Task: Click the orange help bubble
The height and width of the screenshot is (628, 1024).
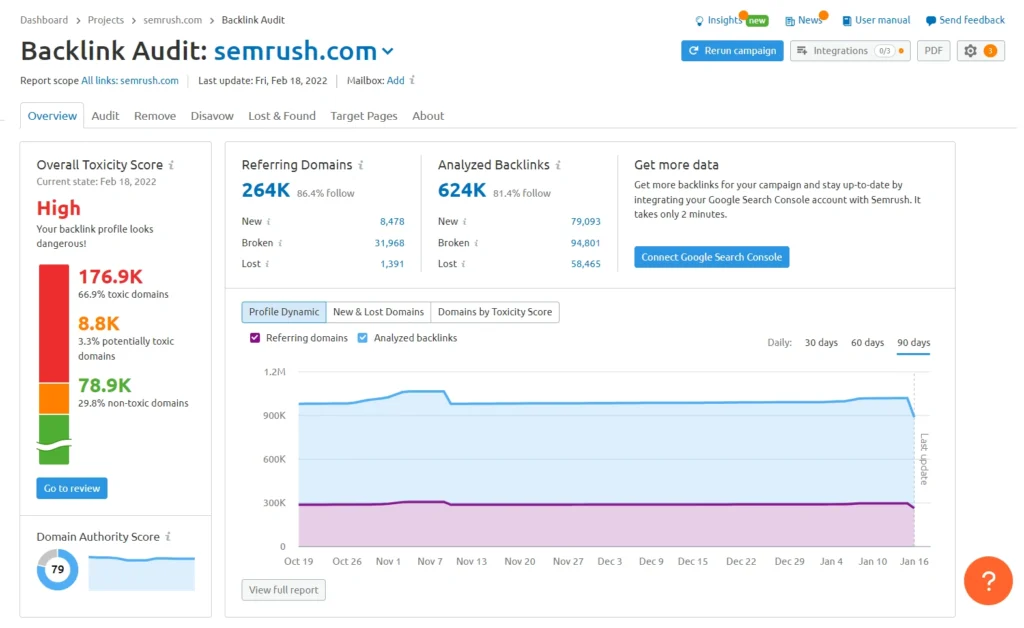Action: (x=988, y=581)
